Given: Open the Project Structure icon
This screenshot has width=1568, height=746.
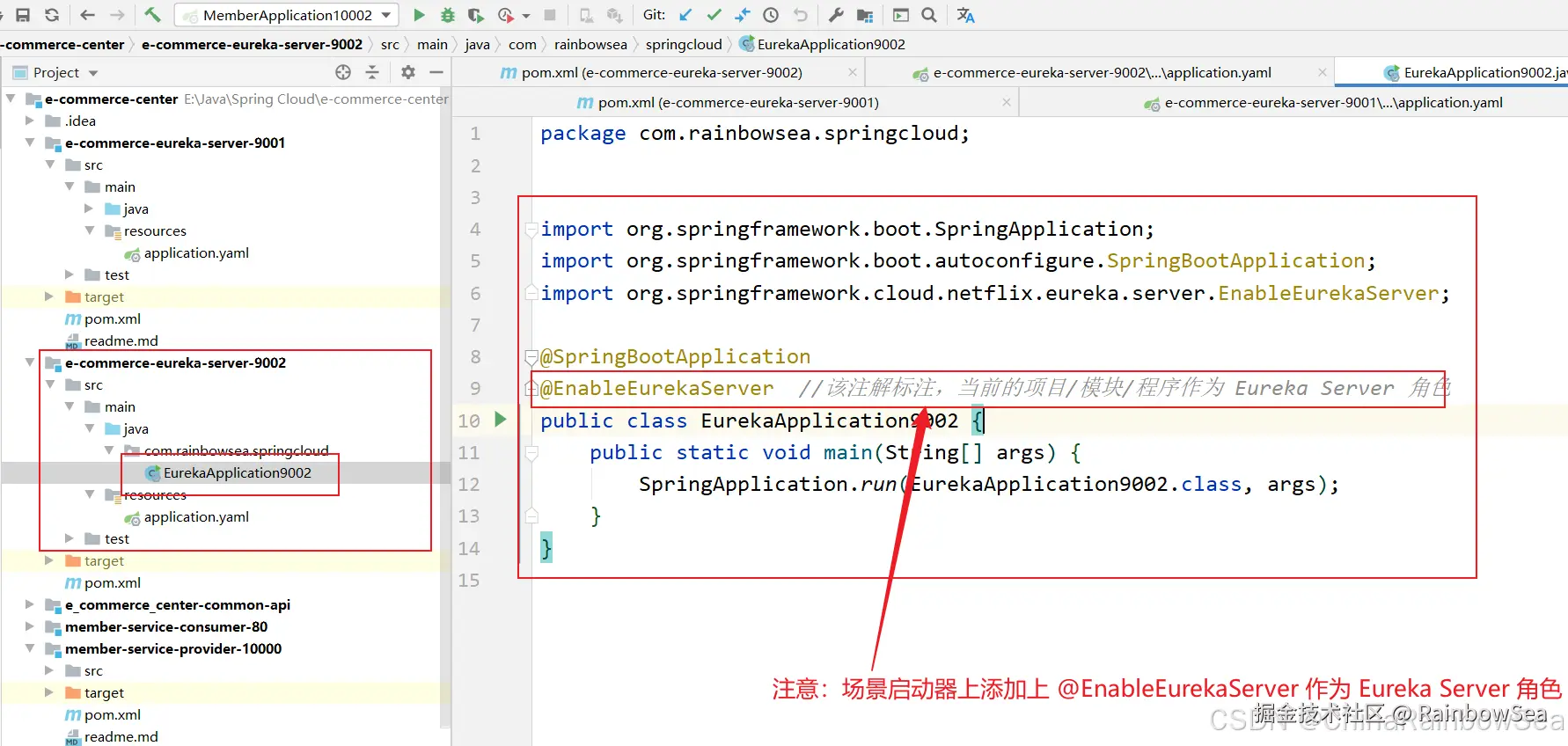Looking at the screenshot, I should 865,15.
